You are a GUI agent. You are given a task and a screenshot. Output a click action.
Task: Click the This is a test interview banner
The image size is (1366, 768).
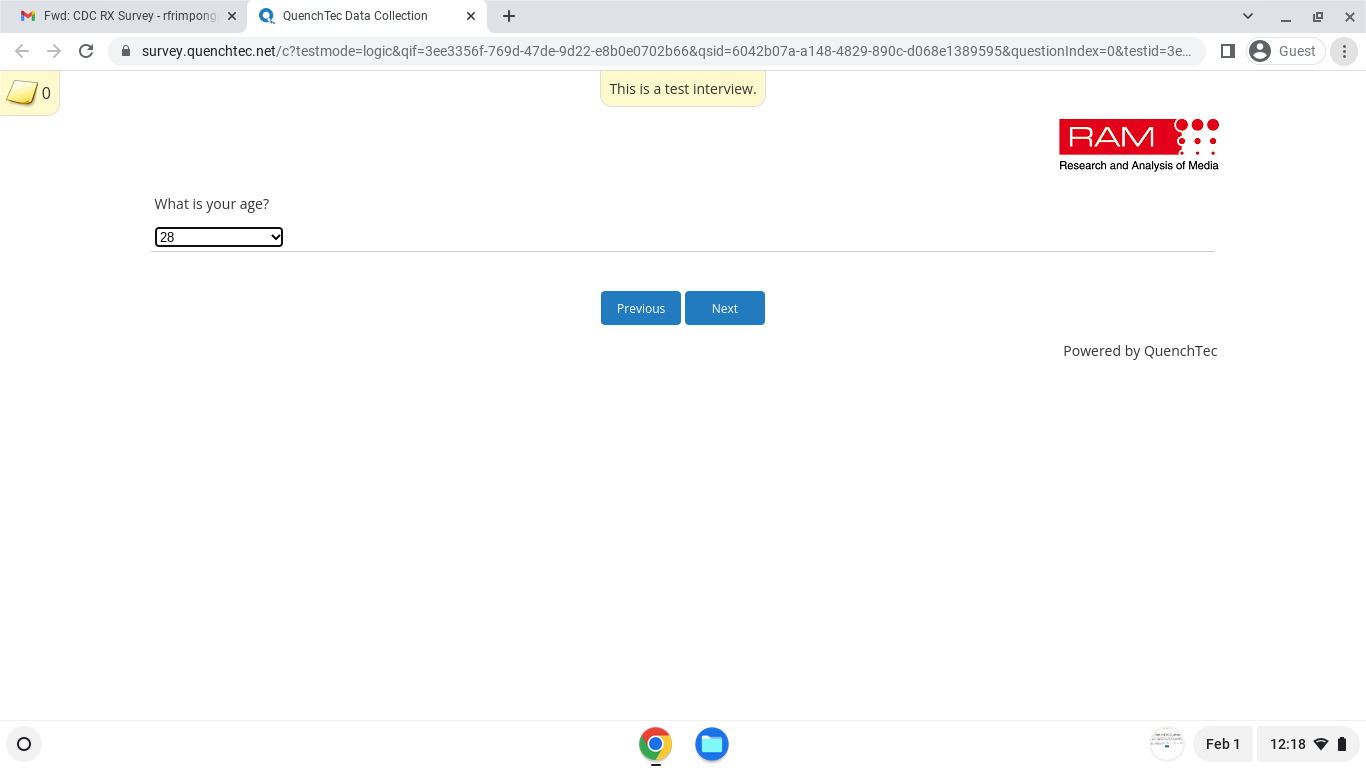click(x=683, y=89)
